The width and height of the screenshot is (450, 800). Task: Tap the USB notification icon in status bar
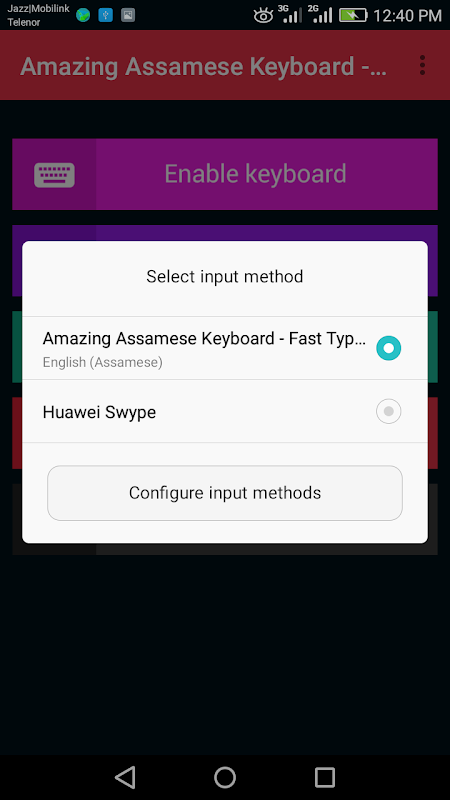point(106,15)
